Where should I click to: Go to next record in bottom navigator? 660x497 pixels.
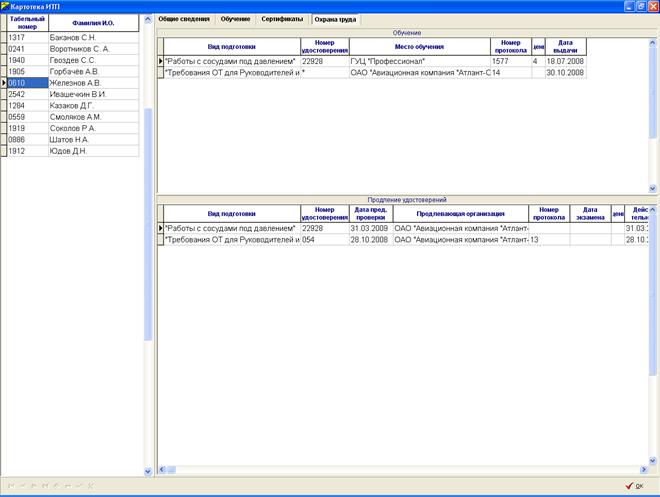[34, 486]
